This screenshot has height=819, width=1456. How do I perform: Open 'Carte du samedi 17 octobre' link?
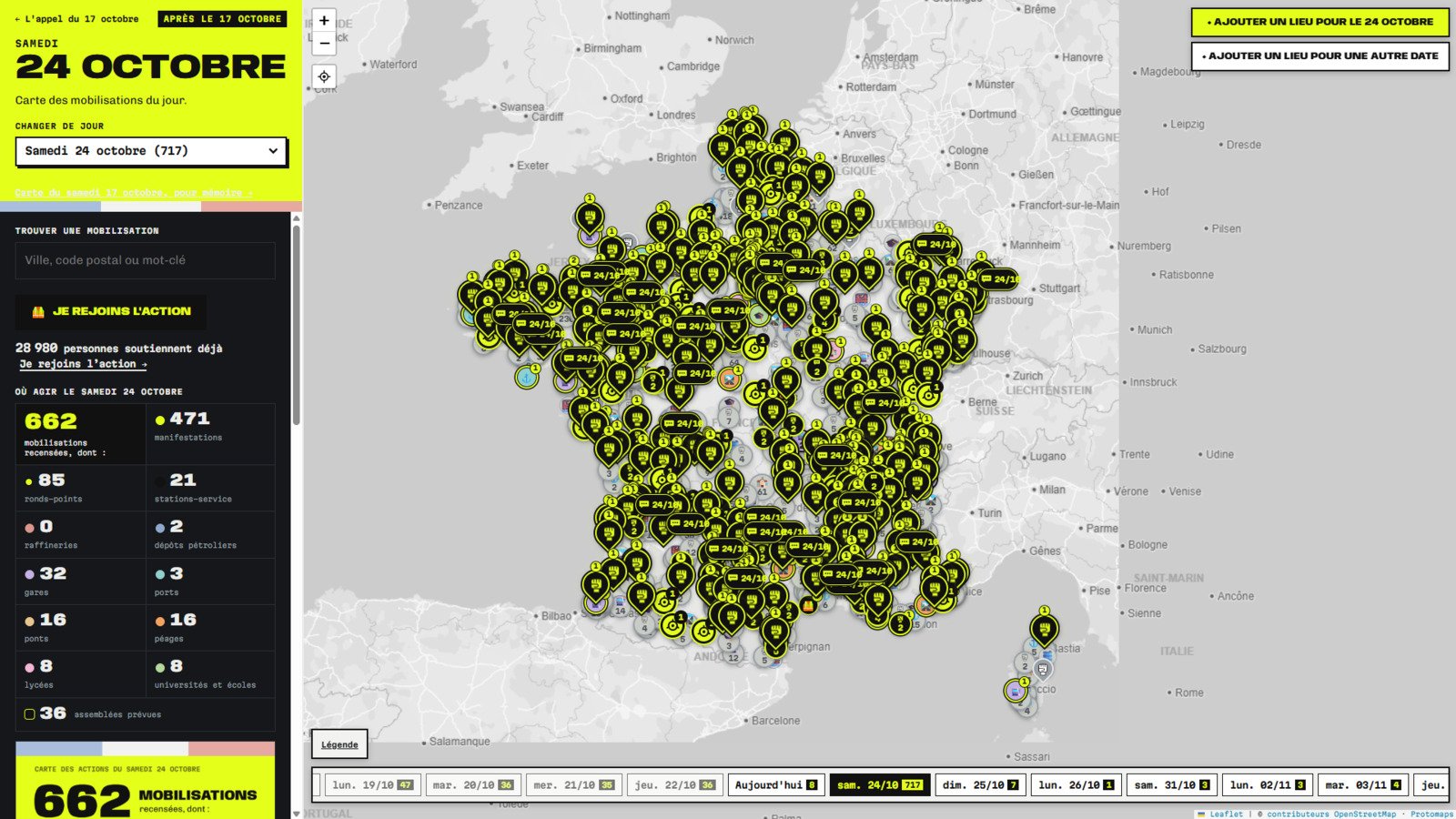(134, 193)
